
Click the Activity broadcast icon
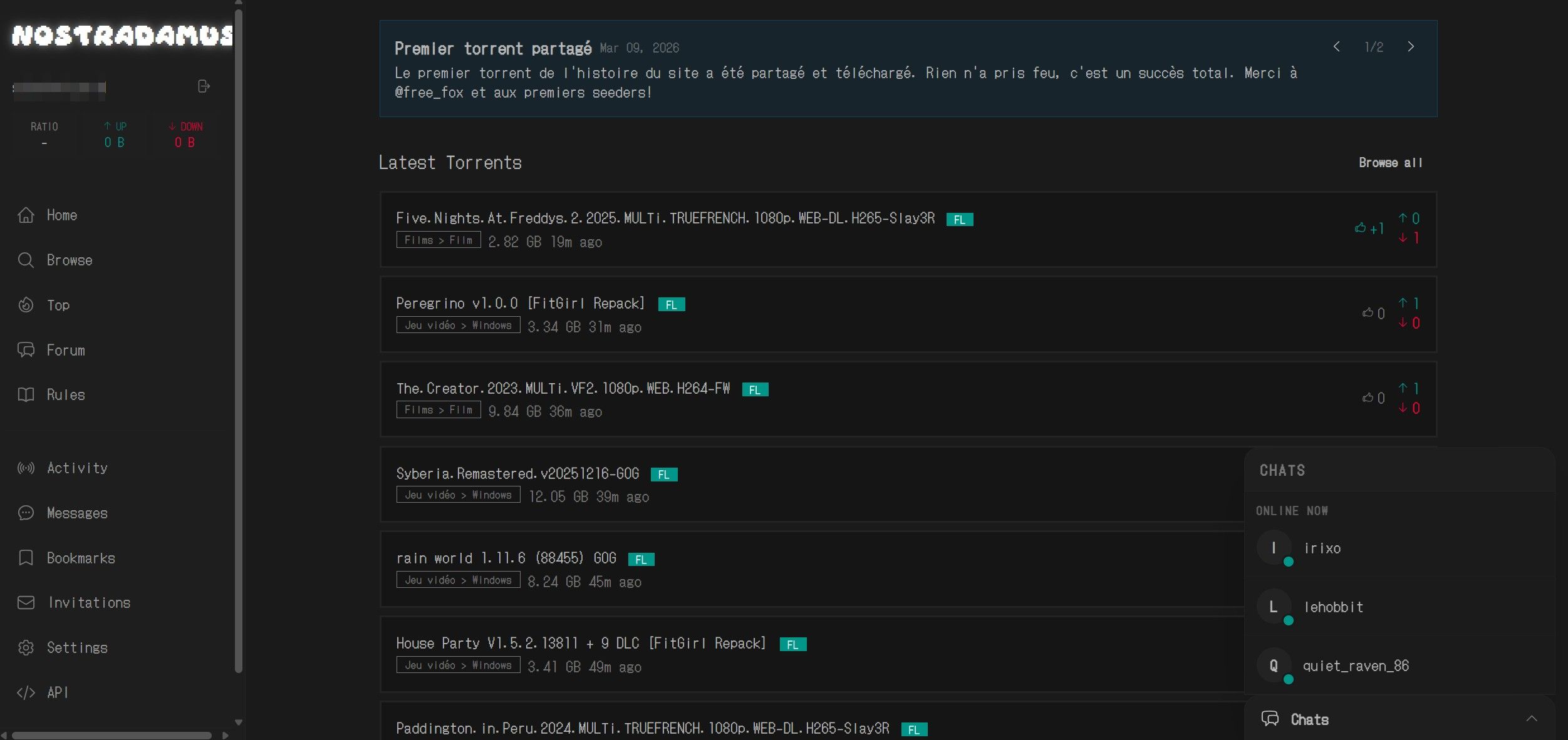click(26, 468)
